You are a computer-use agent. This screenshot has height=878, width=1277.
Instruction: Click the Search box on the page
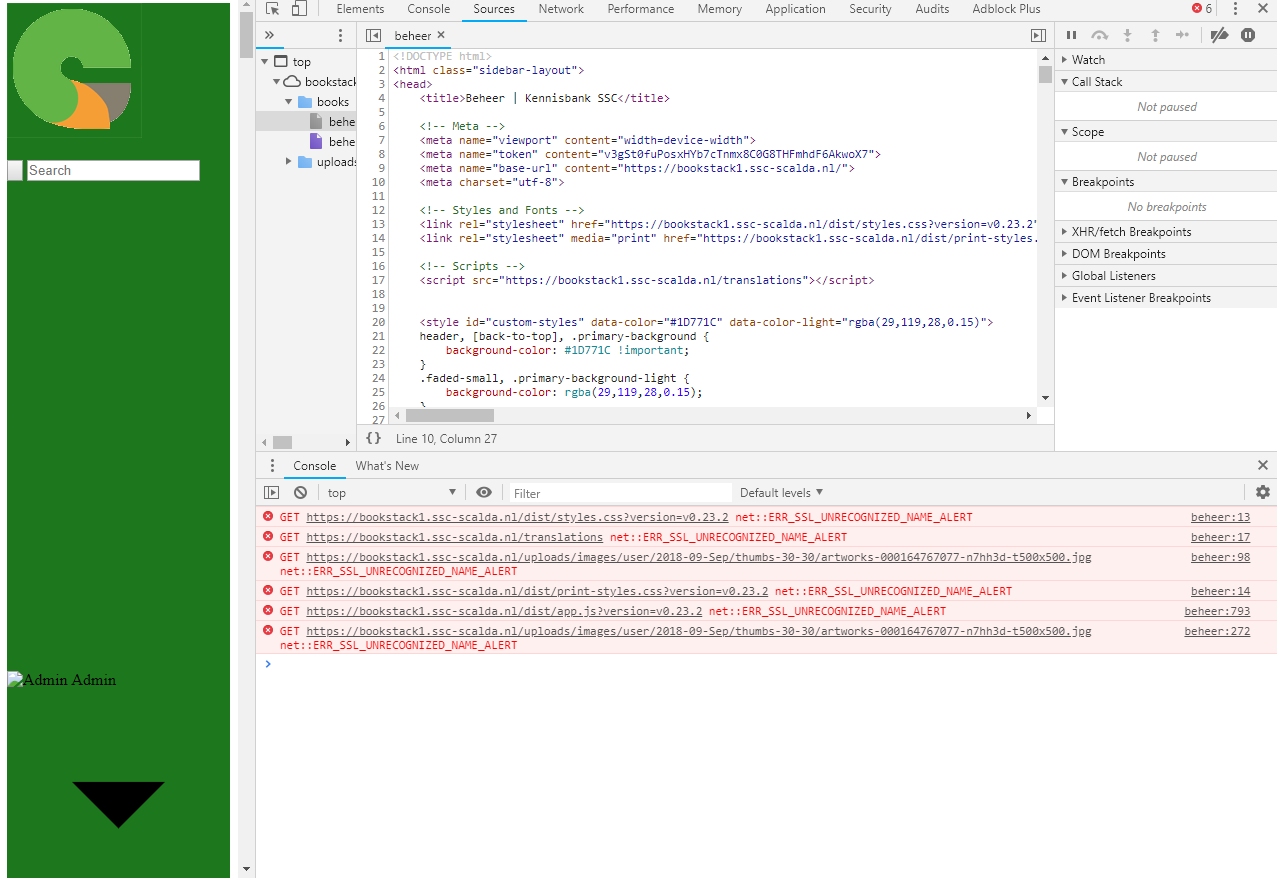pyautogui.click(x=113, y=171)
